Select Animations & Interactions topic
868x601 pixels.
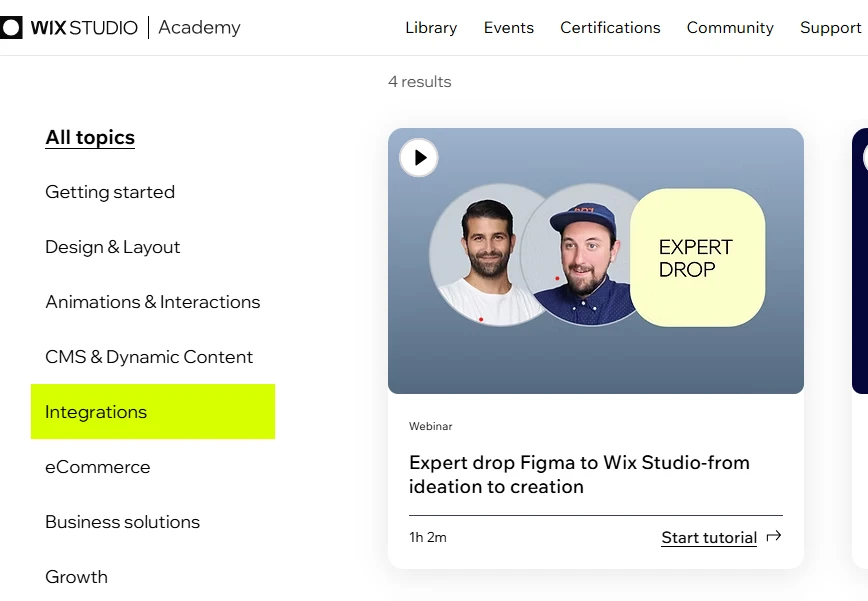pyautogui.click(x=153, y=302)
